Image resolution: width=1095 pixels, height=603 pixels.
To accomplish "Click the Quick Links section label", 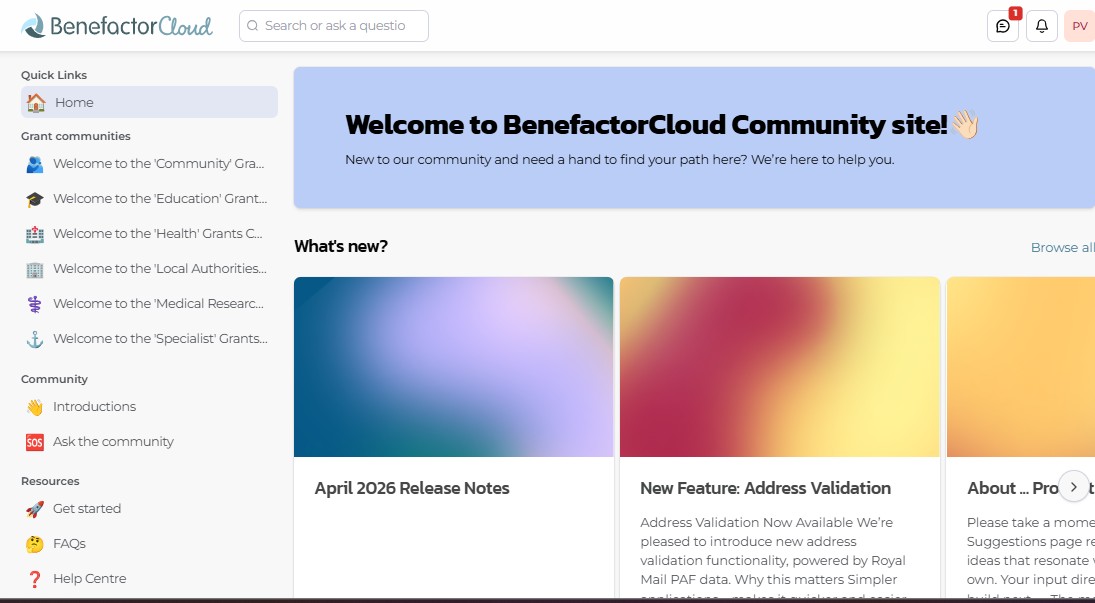I will click(54, 75).
